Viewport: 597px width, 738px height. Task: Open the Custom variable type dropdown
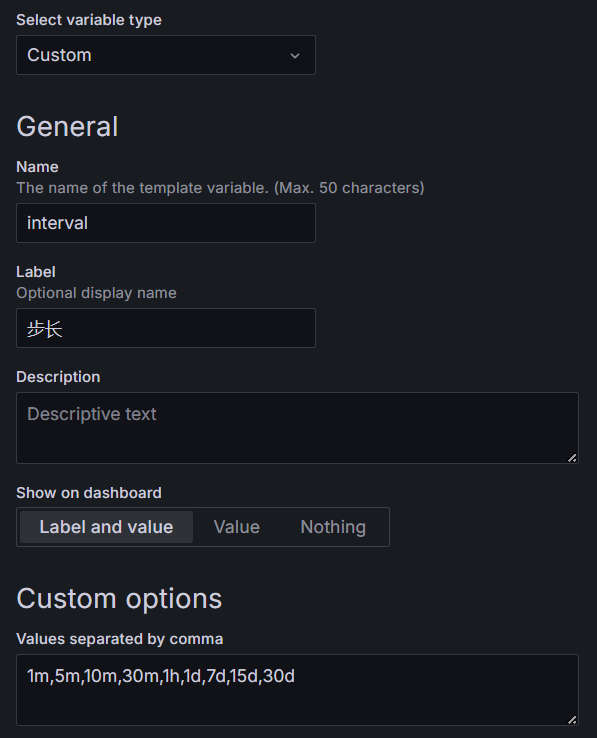pyautogui.click(x=166, y=55)
